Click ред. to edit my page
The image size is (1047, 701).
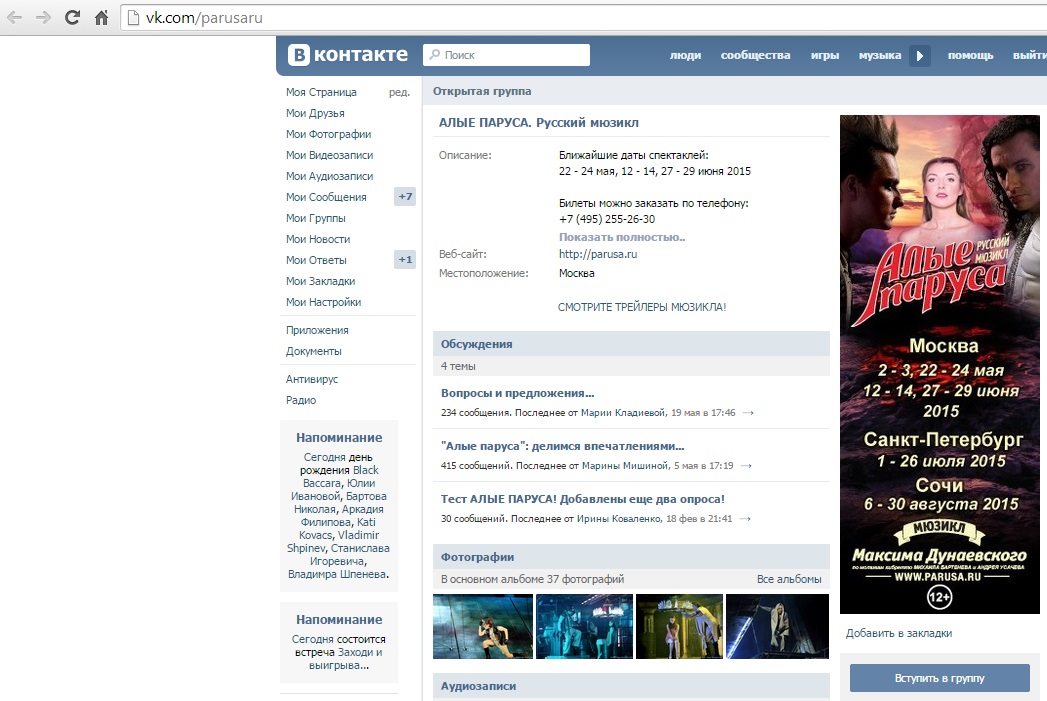point(399,92)
